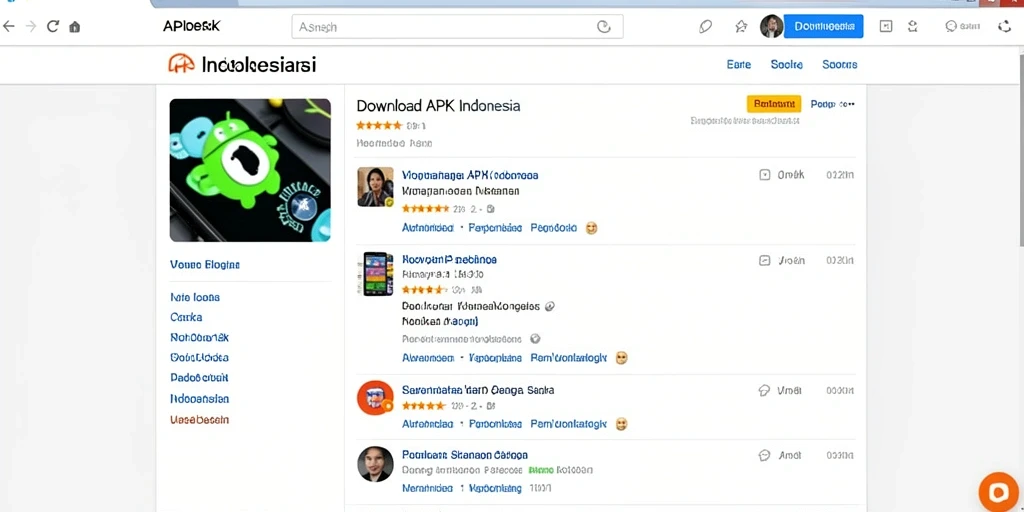1024x512 pixels.
Task: Click 'Perpombiae' link in first listing
Action: pos(496,228)
